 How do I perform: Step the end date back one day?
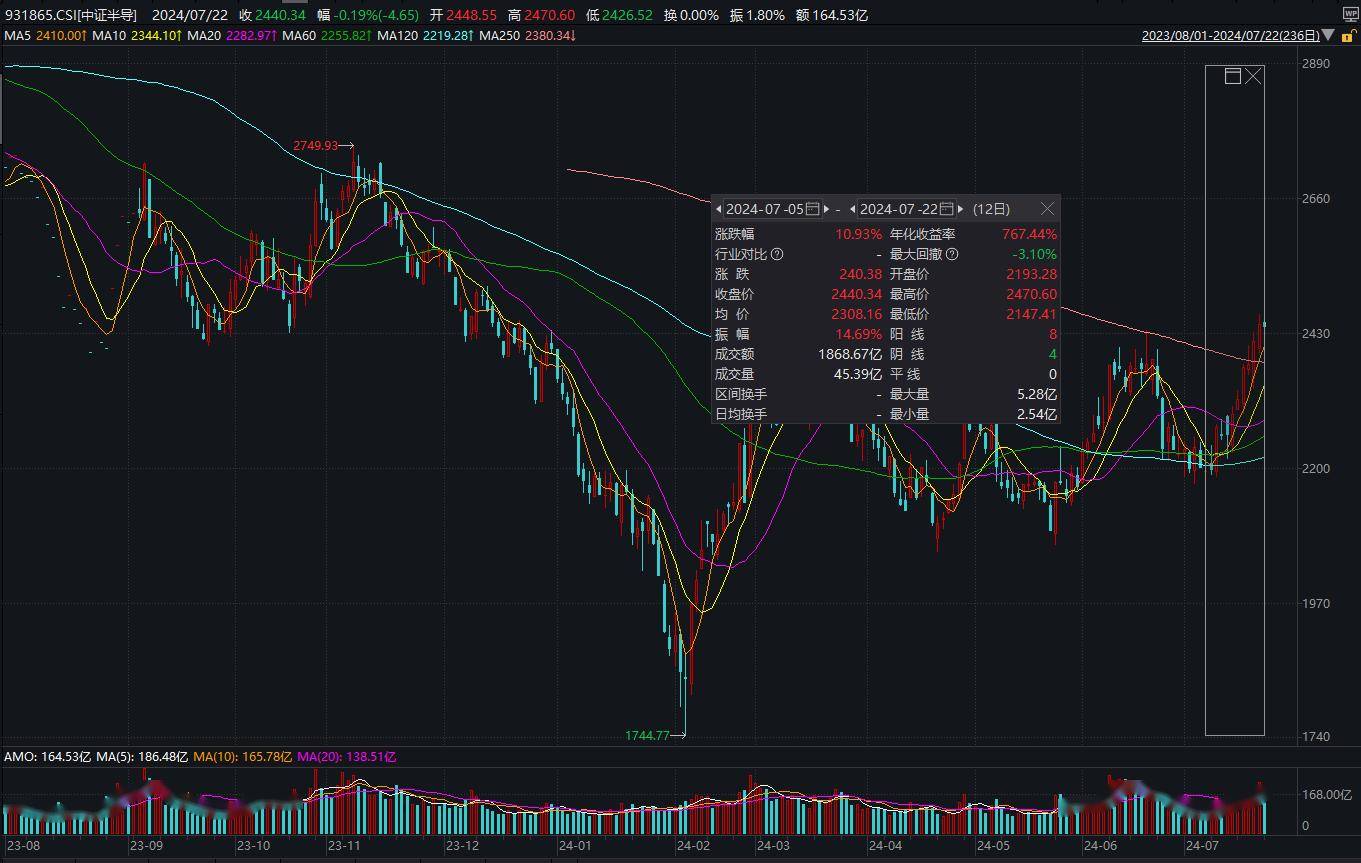pyautogui.click(x=852, y=209)
